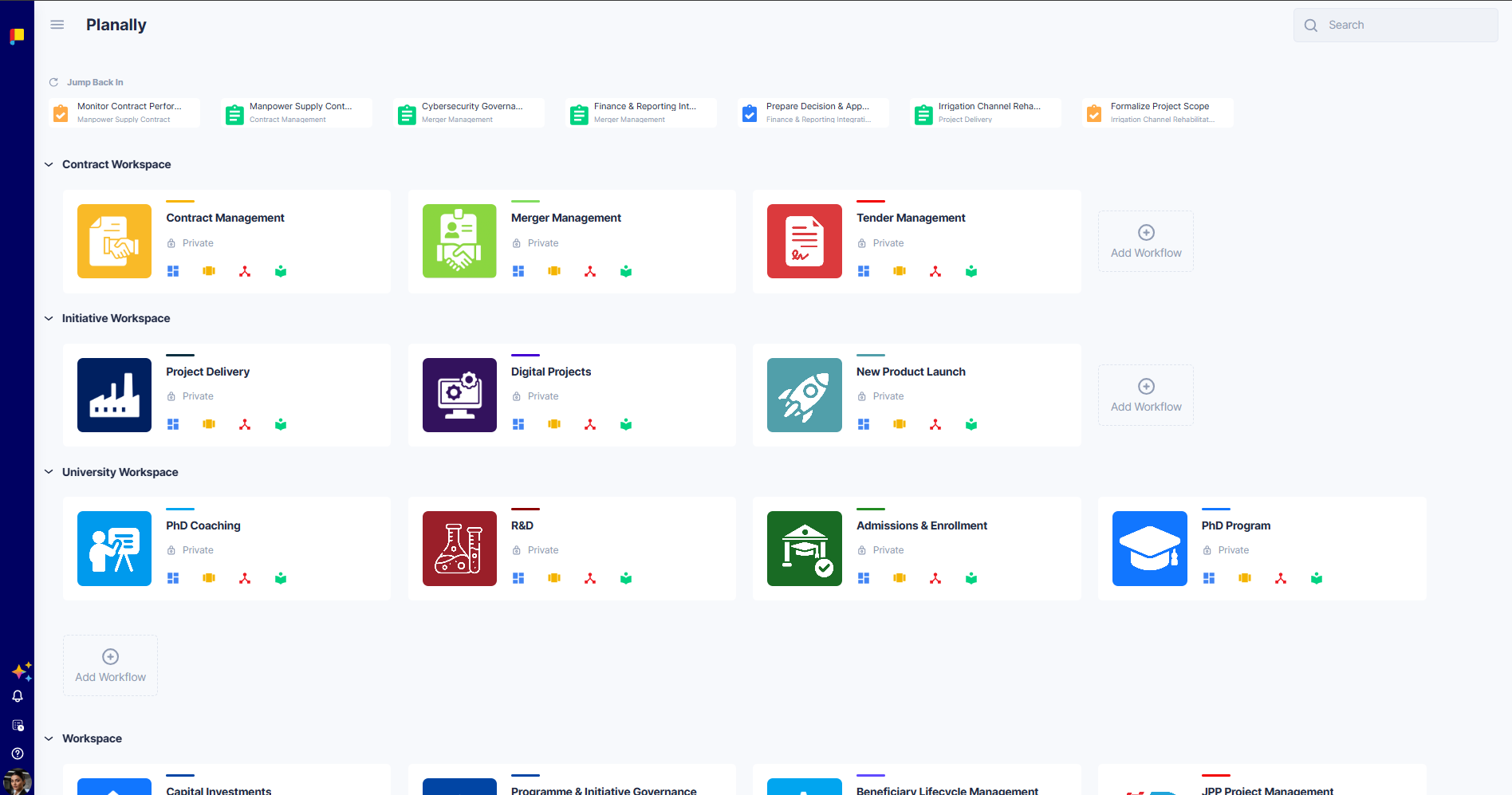Add Workflow to Initiative Workspace

click(x=1146, y=396)
